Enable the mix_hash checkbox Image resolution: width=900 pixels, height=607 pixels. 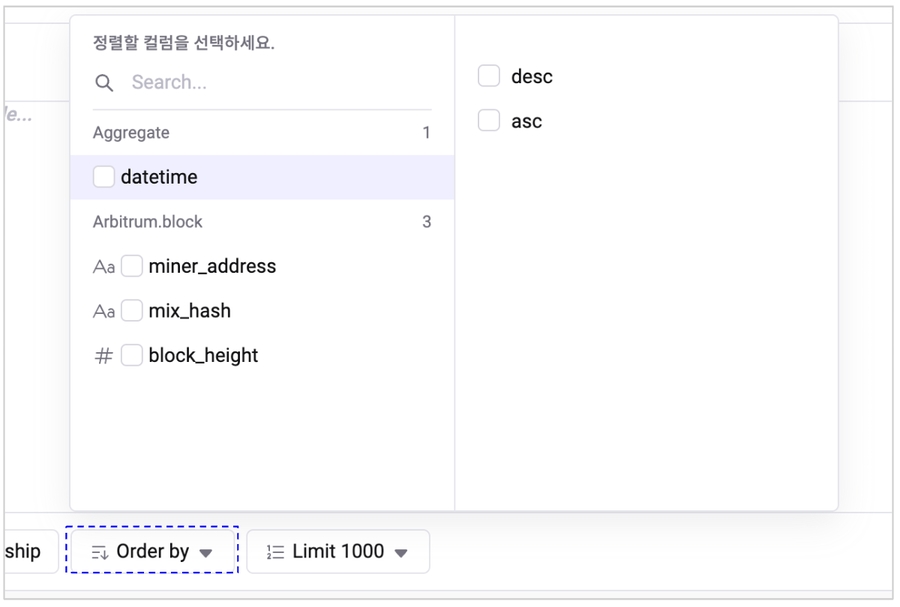click(x=132, y=311)
